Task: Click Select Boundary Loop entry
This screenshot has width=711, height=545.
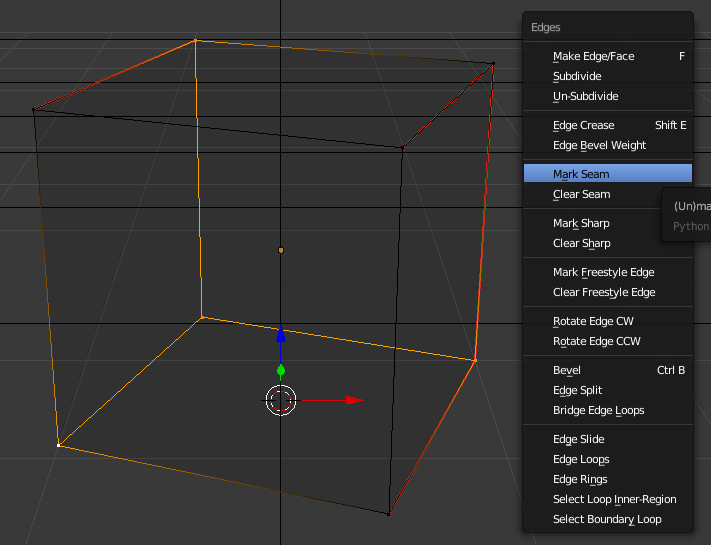Action: click(x=608, y=519)
